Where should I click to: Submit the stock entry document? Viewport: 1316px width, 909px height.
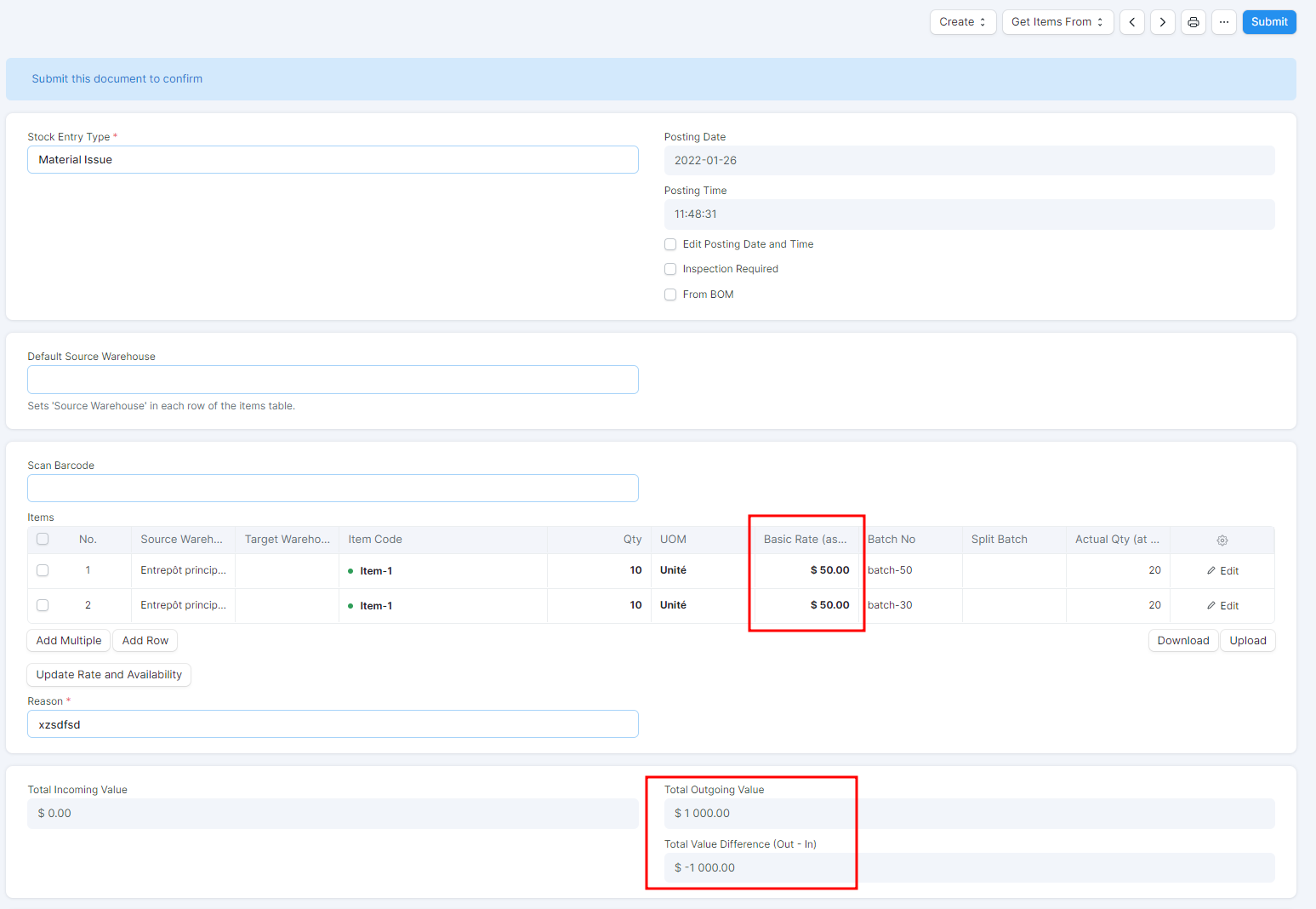point(1268,21)
